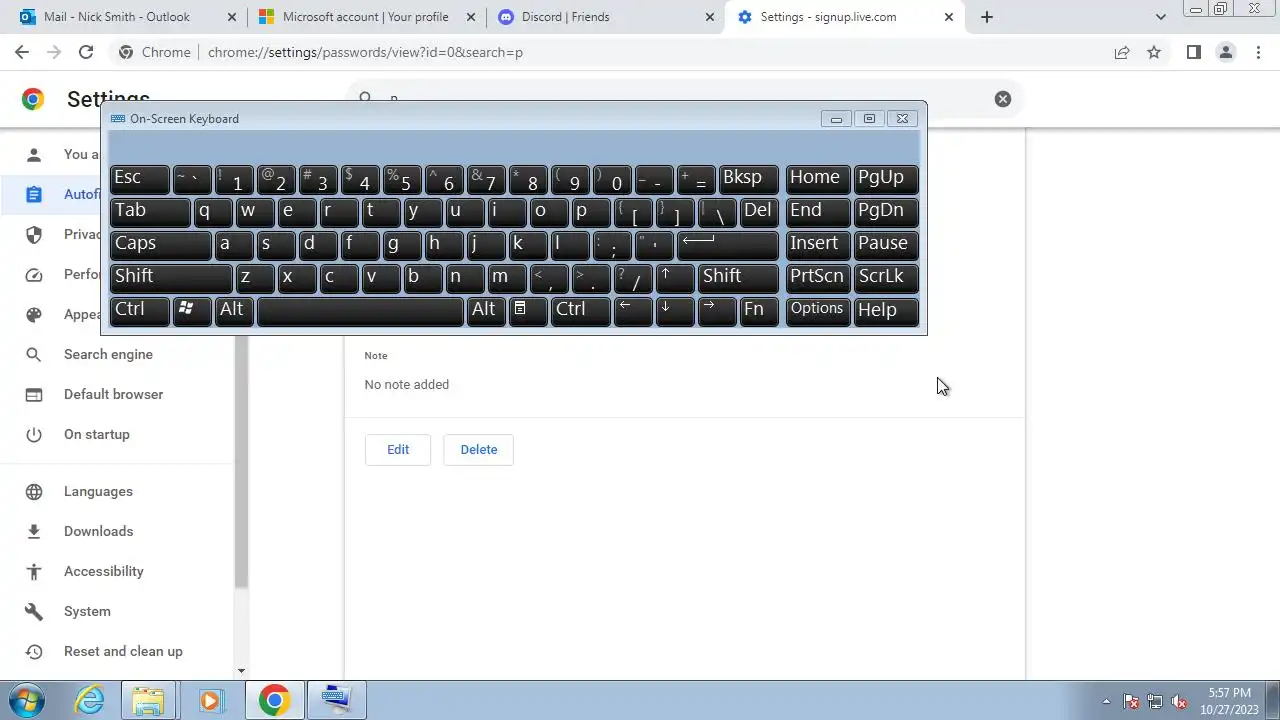
Task: Click the Enter arrow key on On-Screen Keyboard
Action: pos(728,245)
